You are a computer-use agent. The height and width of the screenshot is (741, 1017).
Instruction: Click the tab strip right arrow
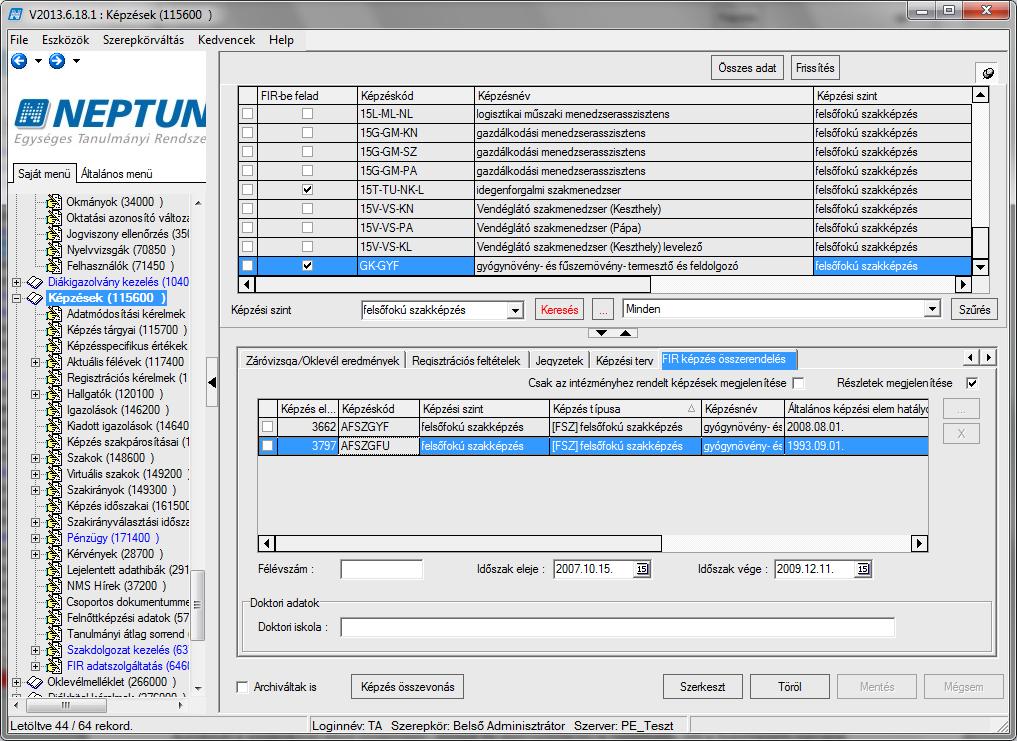point(988,358)
